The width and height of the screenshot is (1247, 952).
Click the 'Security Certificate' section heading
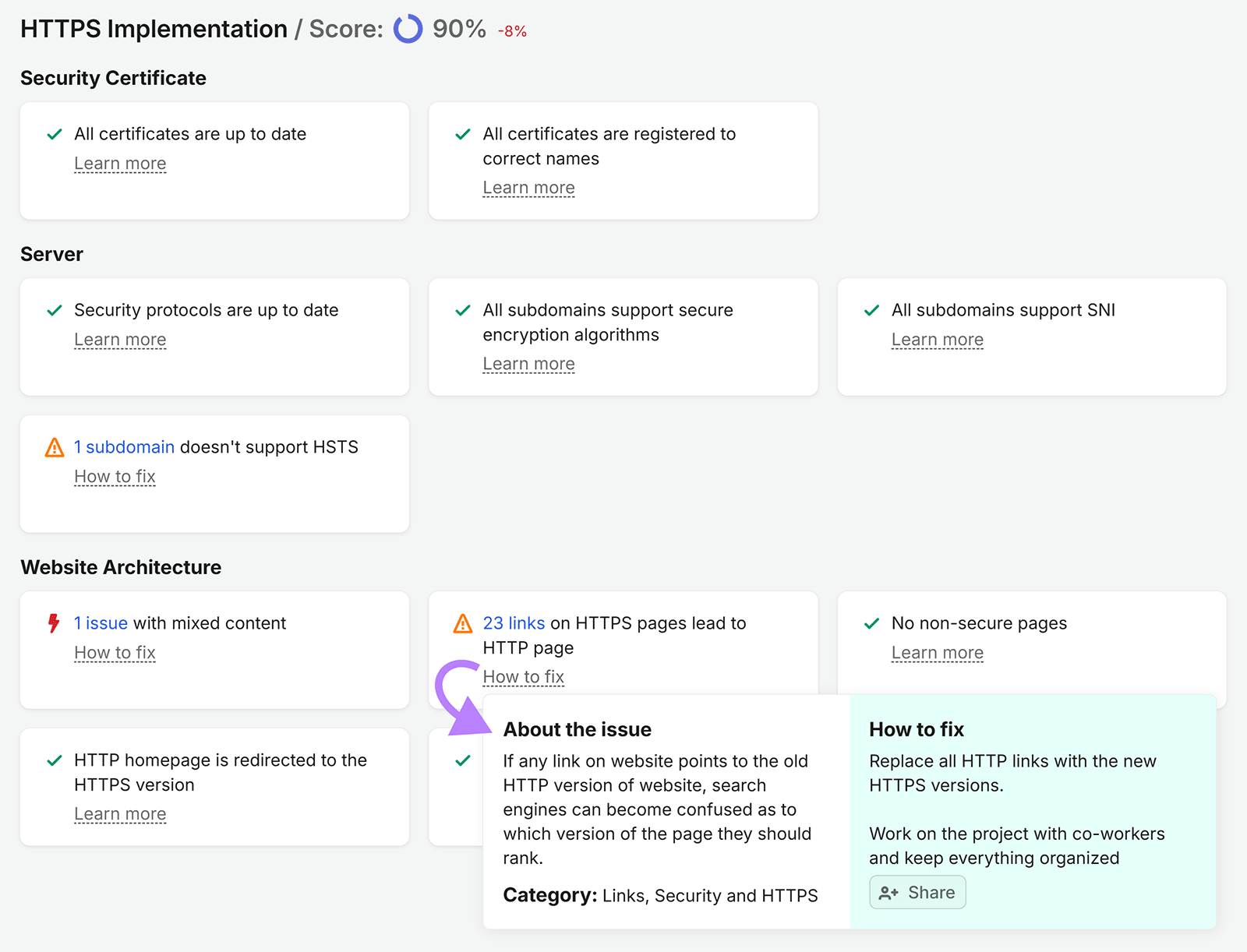point(113,78)
